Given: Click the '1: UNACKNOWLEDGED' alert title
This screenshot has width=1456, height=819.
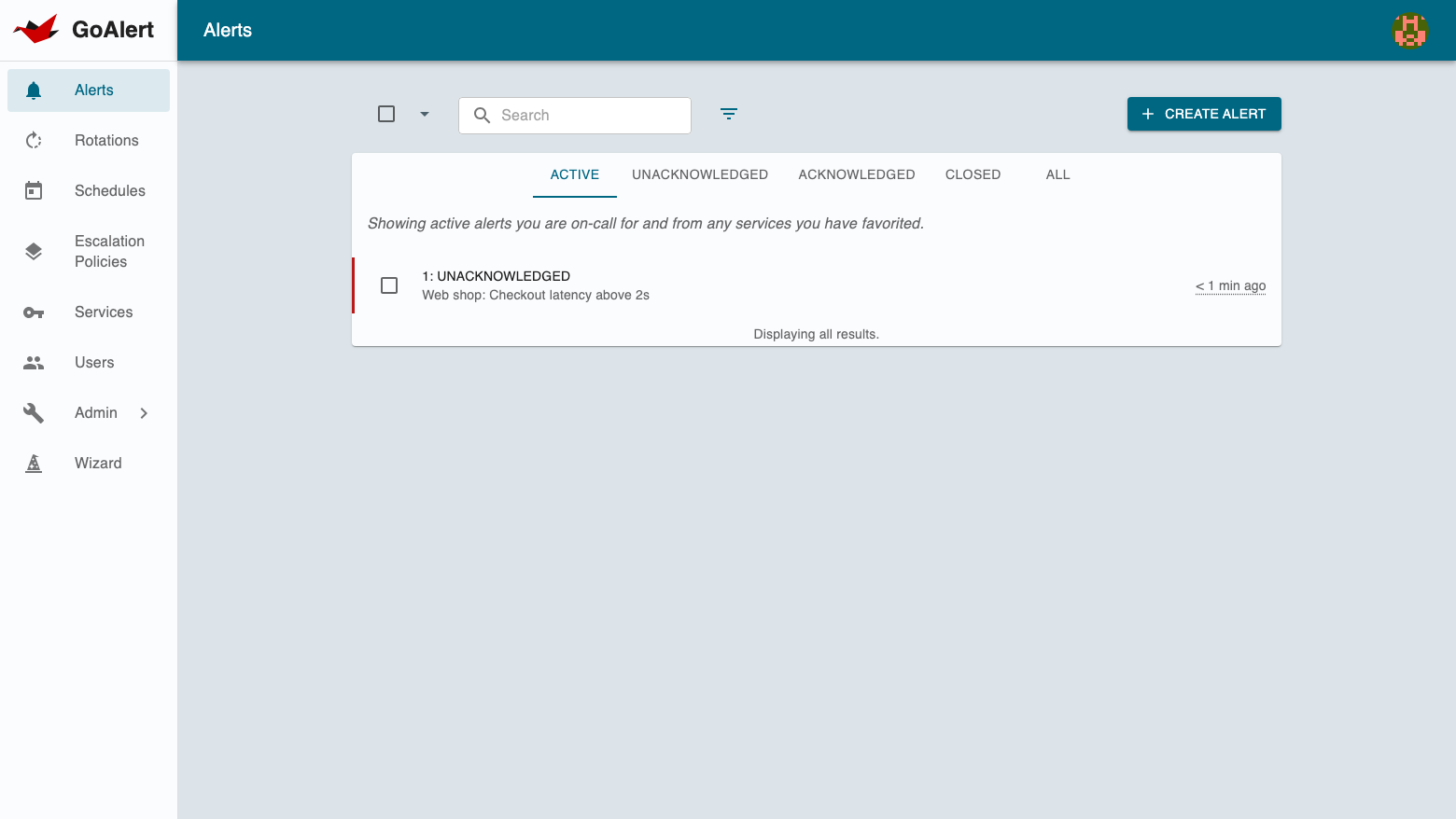Looking at the screenshot, I should point(496,276).
